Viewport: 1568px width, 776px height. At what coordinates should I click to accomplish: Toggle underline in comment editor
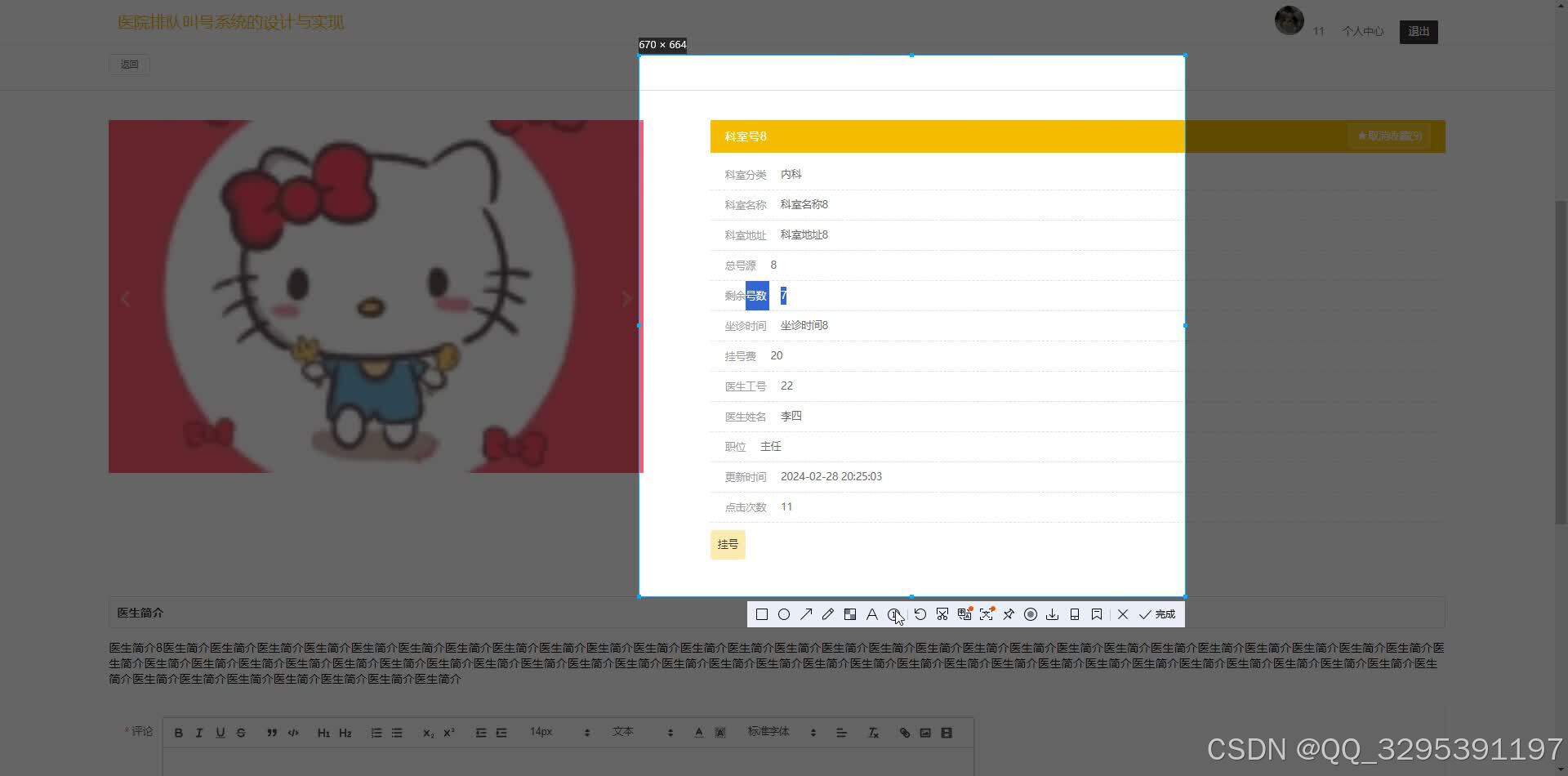pyautogui.click(x=220, y=733)
